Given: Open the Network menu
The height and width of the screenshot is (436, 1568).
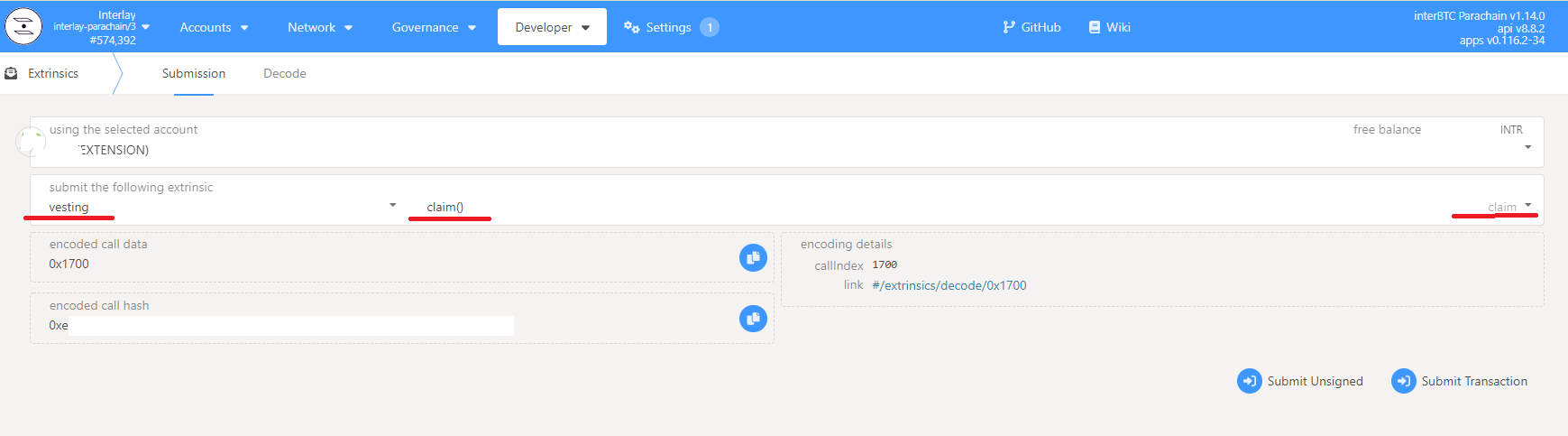Looking at the screenshot, I should pyautogui.click(x=319, y=27).
